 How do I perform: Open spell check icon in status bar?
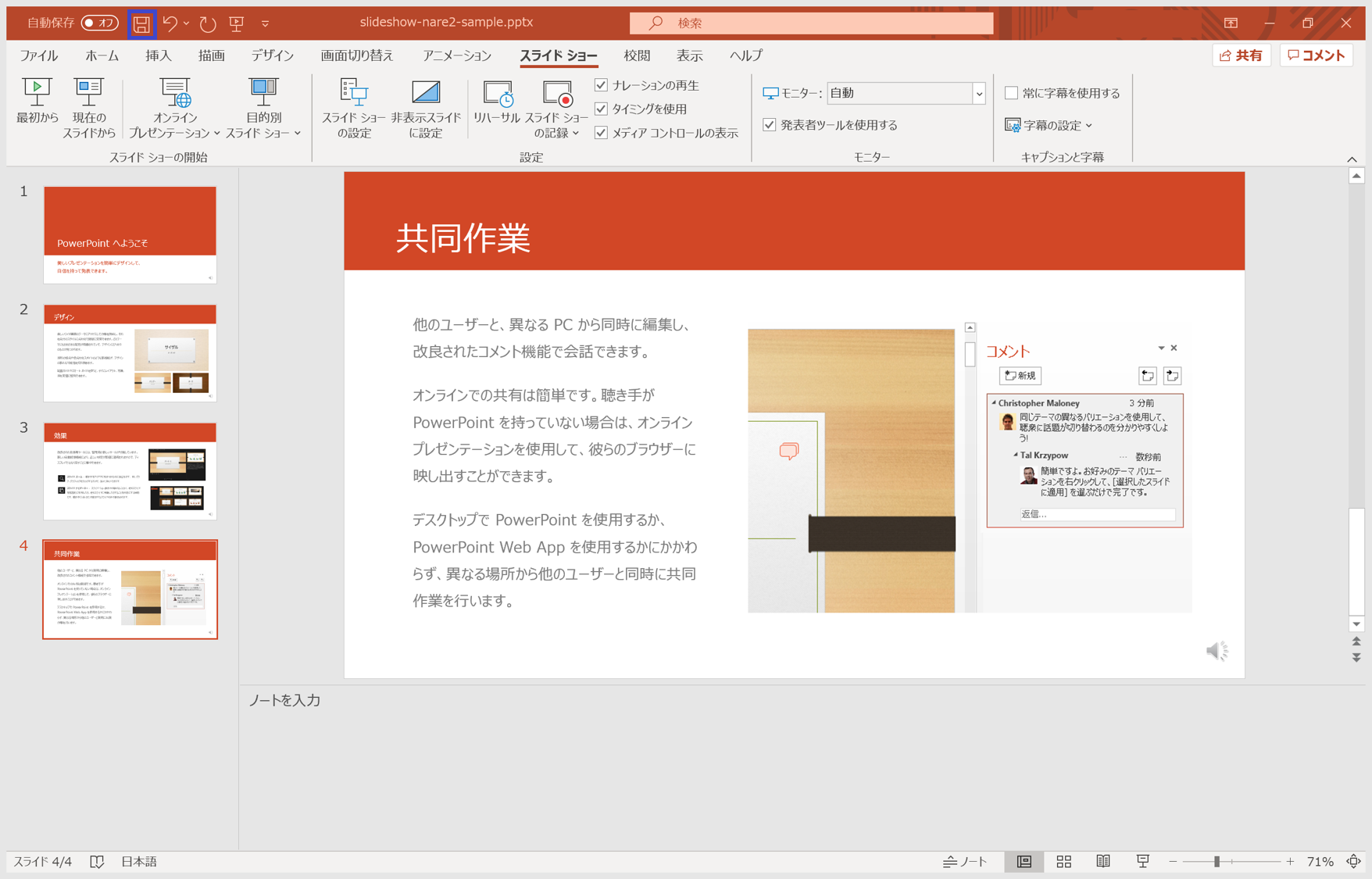[97, 861]
